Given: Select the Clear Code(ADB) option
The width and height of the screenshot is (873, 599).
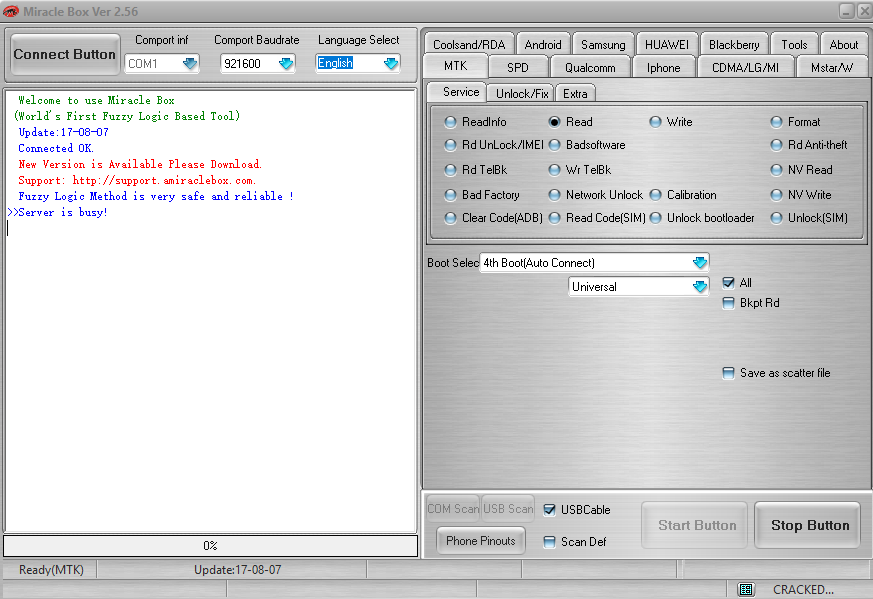Looking at the screenshot, I should point(493,218).
